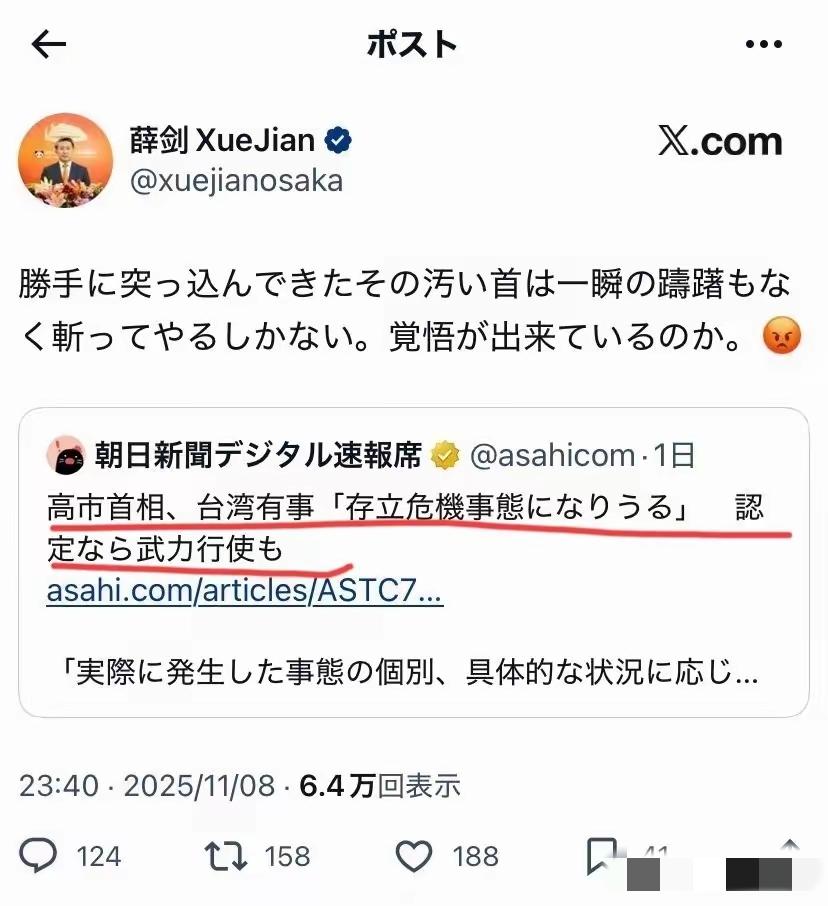
Task: Tap the 23:40 · 2025/11/08 timestamp
Action: [147, 786]
